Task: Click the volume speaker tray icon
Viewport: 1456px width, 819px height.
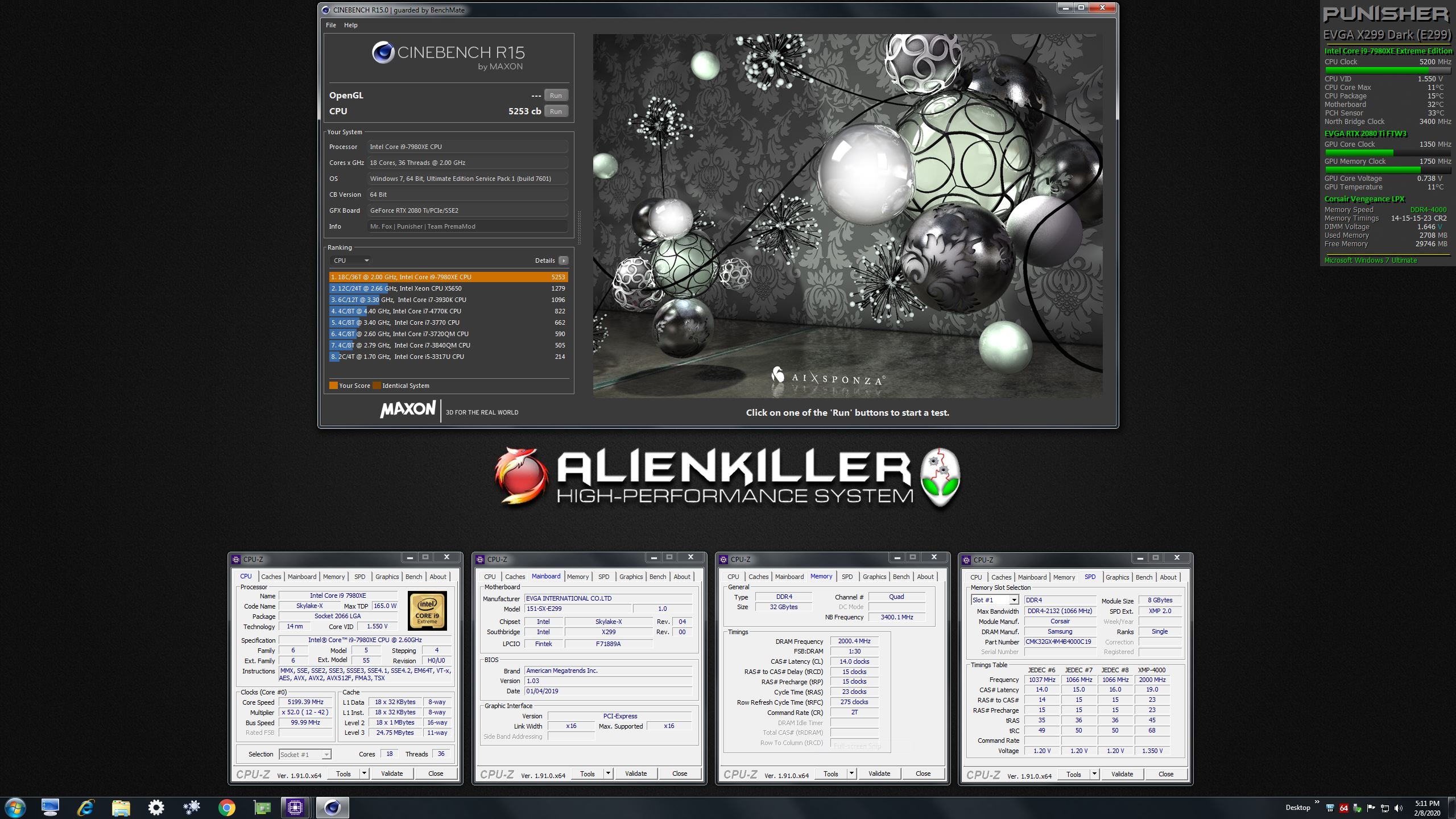Action: 1399,808
